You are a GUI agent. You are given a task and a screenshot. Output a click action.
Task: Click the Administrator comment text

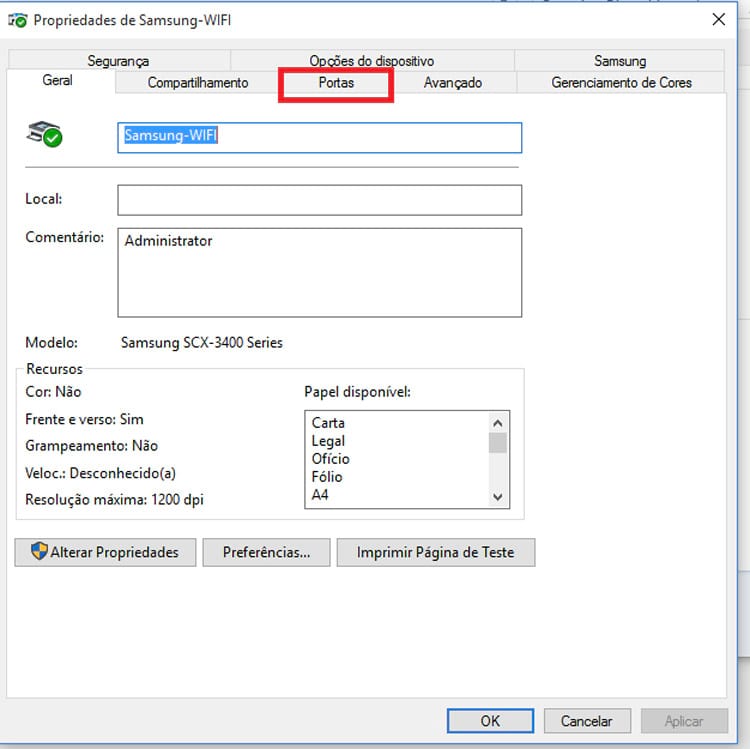point(168,241)
